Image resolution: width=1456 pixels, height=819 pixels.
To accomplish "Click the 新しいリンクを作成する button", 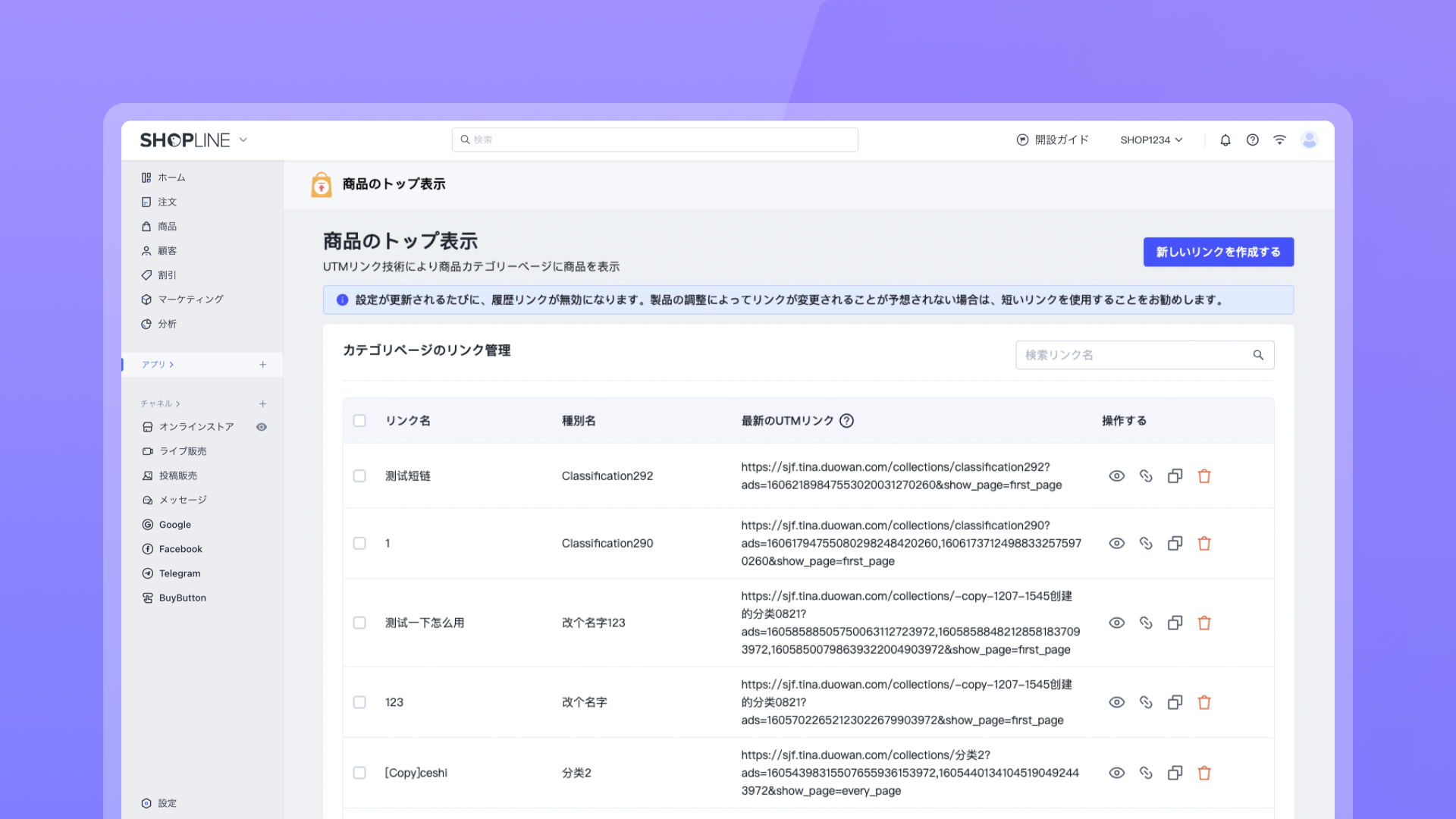I will click(x=1218, y=252).
